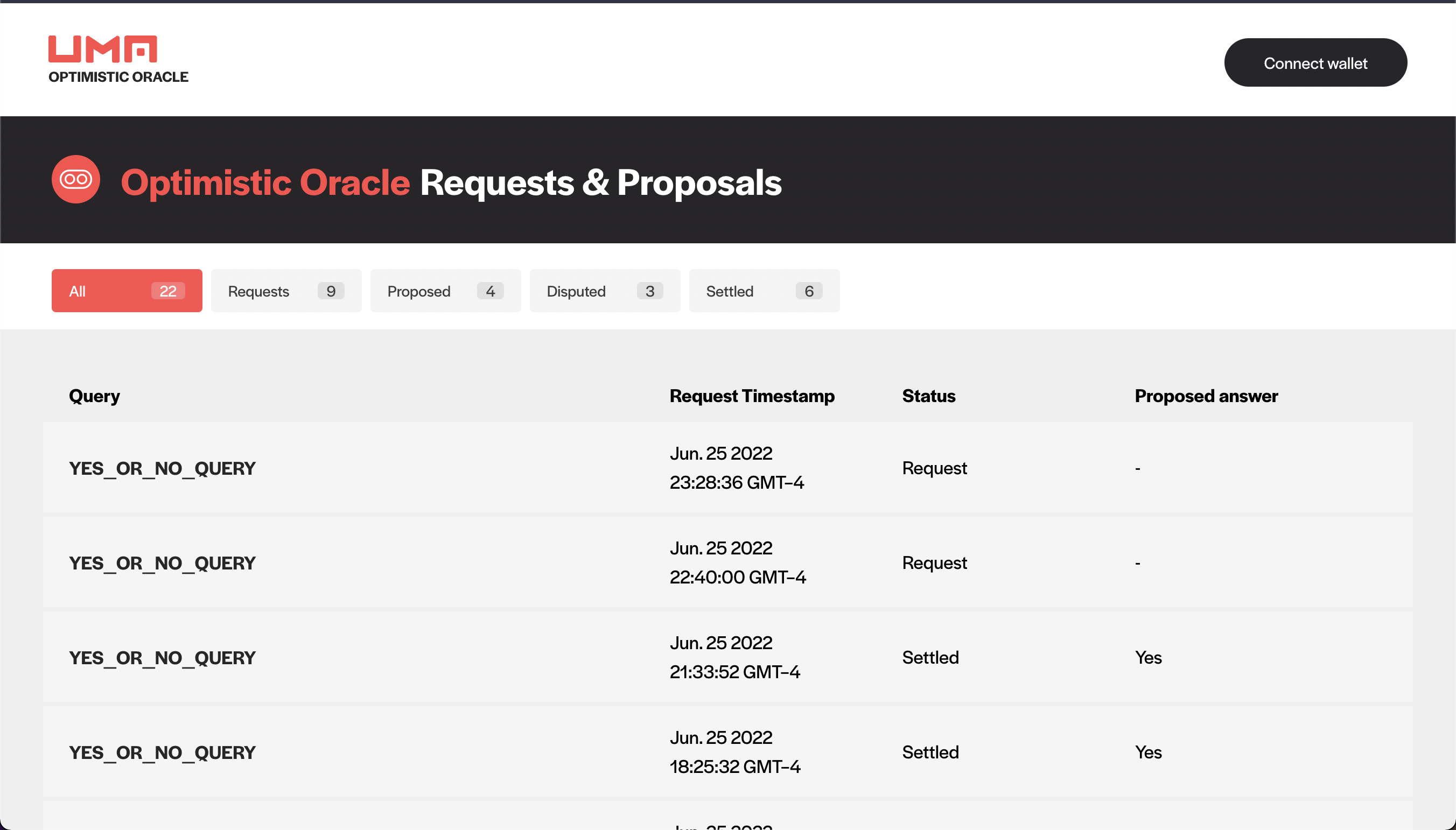The width and height of the screenshot is (1456, 830).
Task: Click the UMA Optimistic Oracle logo
Action: (118, 59)
